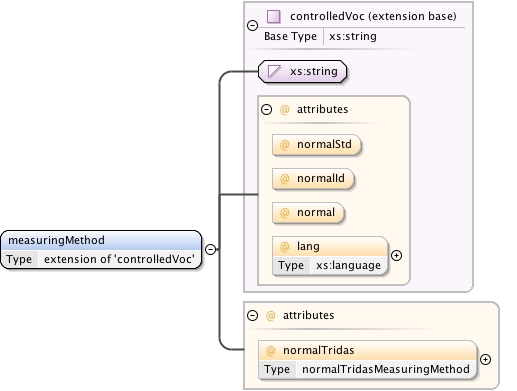
Task: Click the lower attributes heading text
Action: coord(308,315)
